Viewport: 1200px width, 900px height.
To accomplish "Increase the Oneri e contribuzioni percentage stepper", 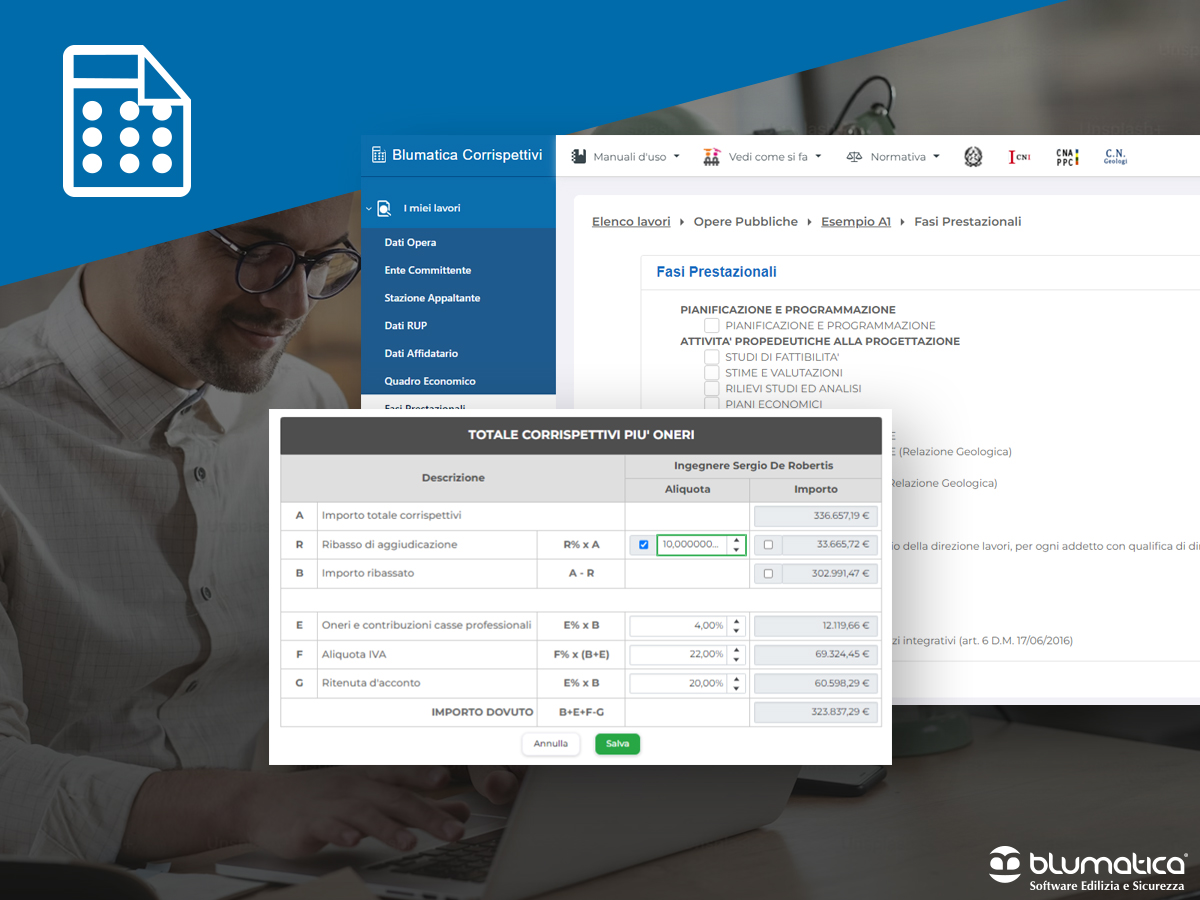I will point(737,621).
